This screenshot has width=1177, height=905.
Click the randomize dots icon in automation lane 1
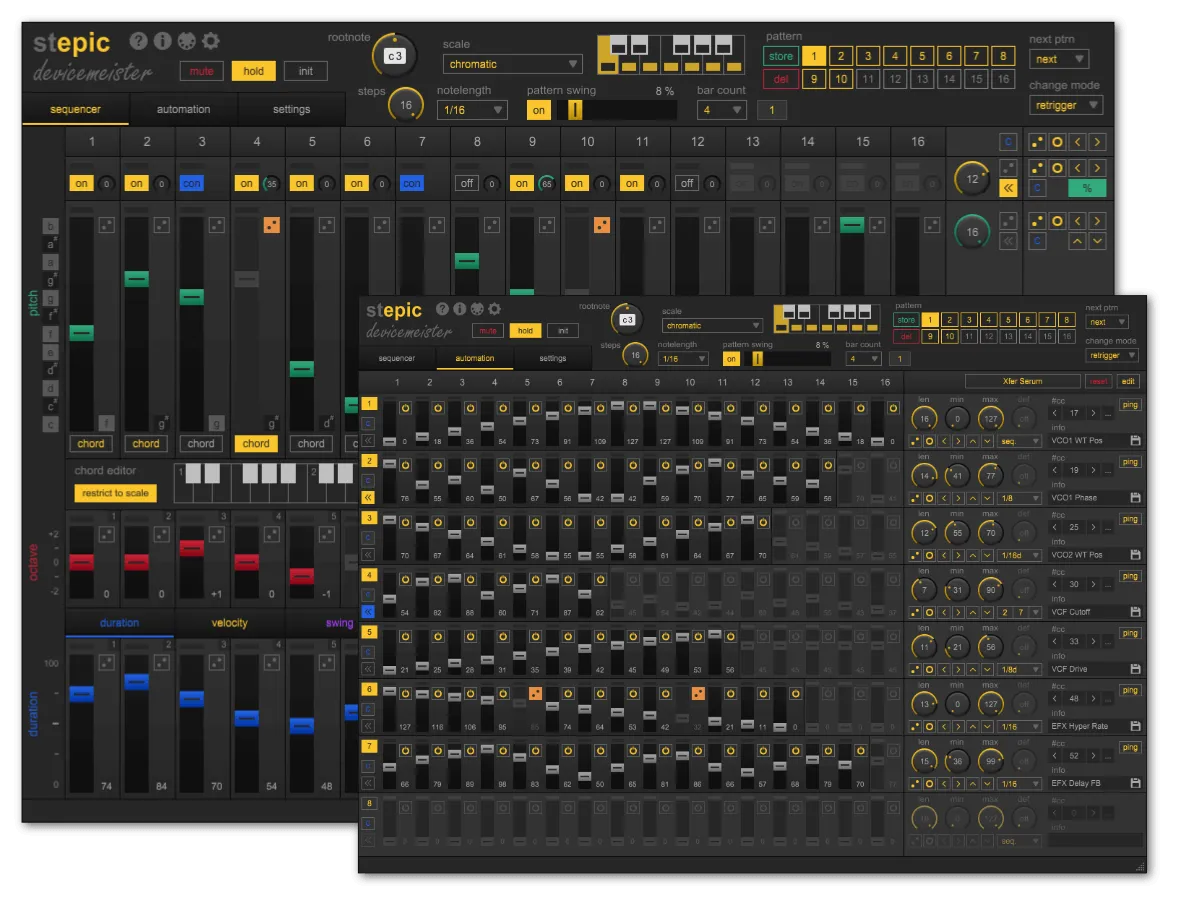915,440
